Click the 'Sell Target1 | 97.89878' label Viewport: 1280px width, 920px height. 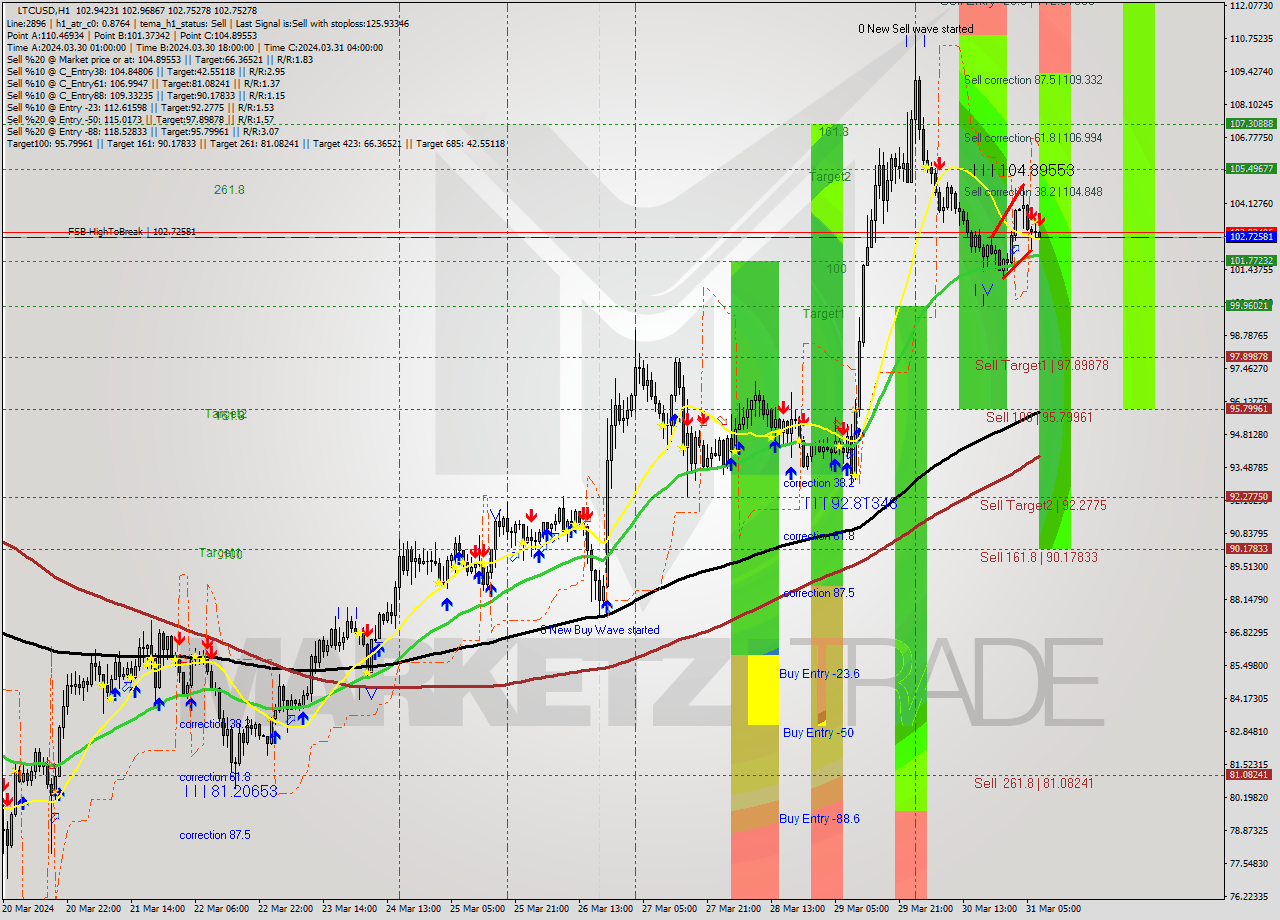[1041, 366]
